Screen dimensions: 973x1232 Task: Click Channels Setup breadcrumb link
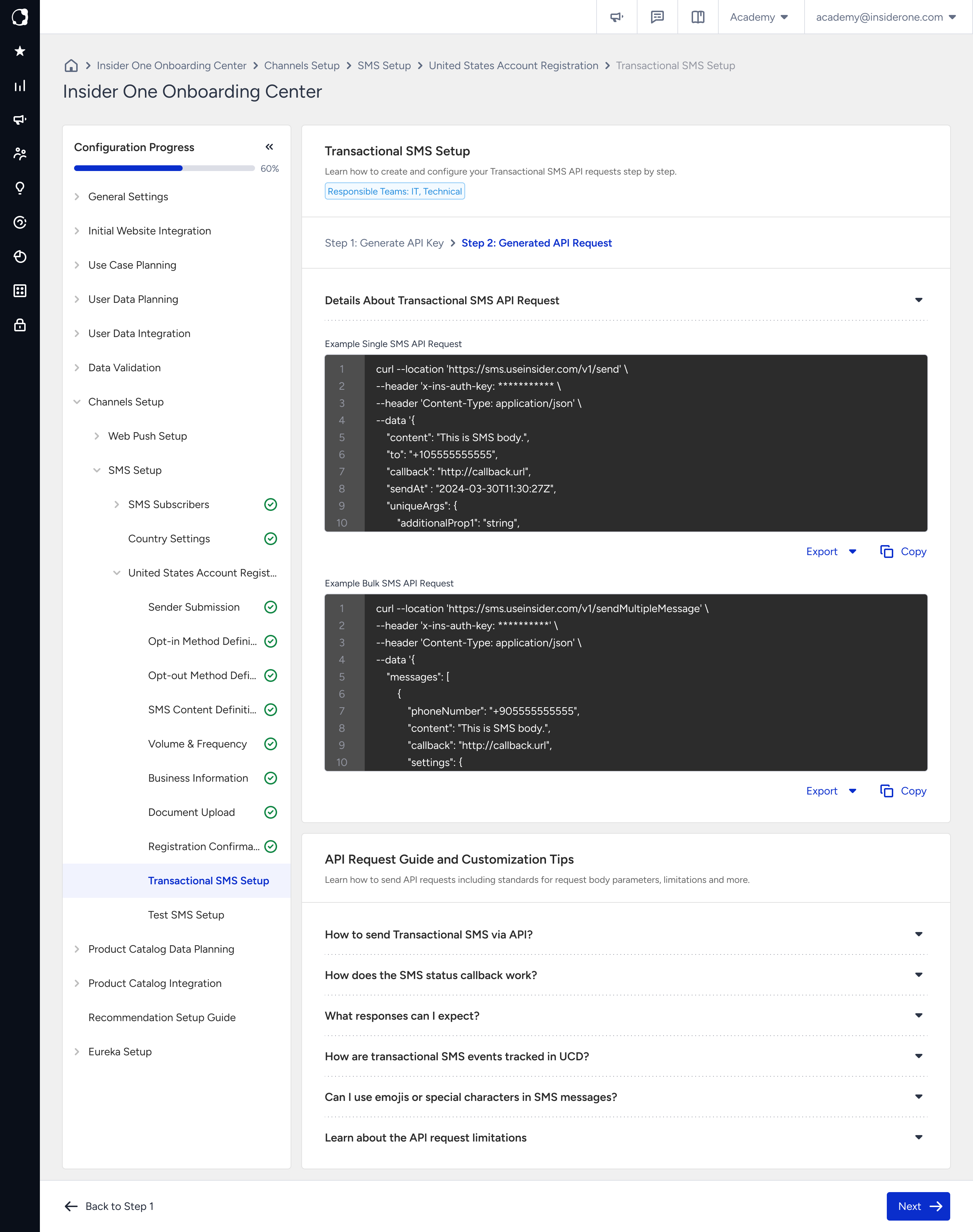coord(302,66)
